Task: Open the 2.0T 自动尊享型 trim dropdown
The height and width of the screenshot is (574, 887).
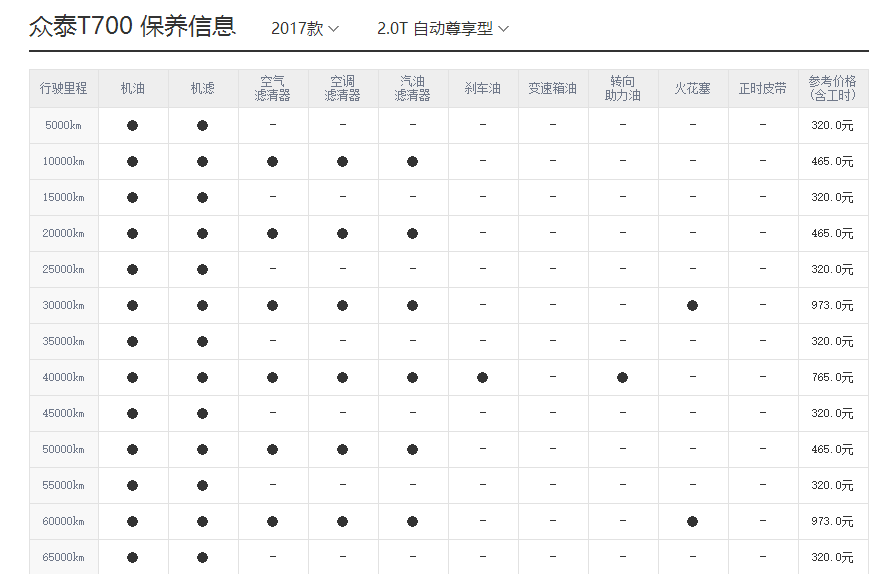Action: click(443, 28)
